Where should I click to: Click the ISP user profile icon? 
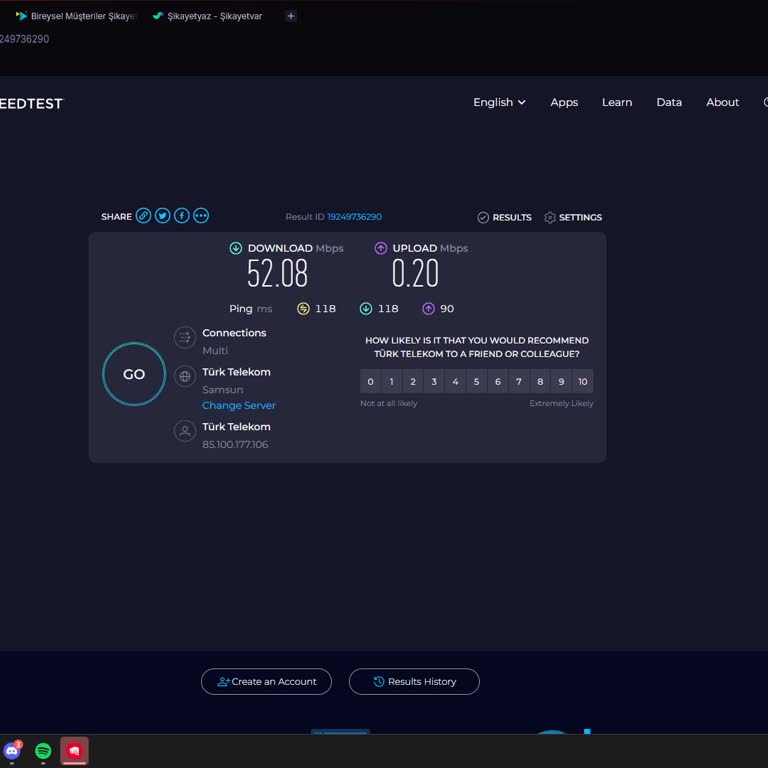click(185, 431)
